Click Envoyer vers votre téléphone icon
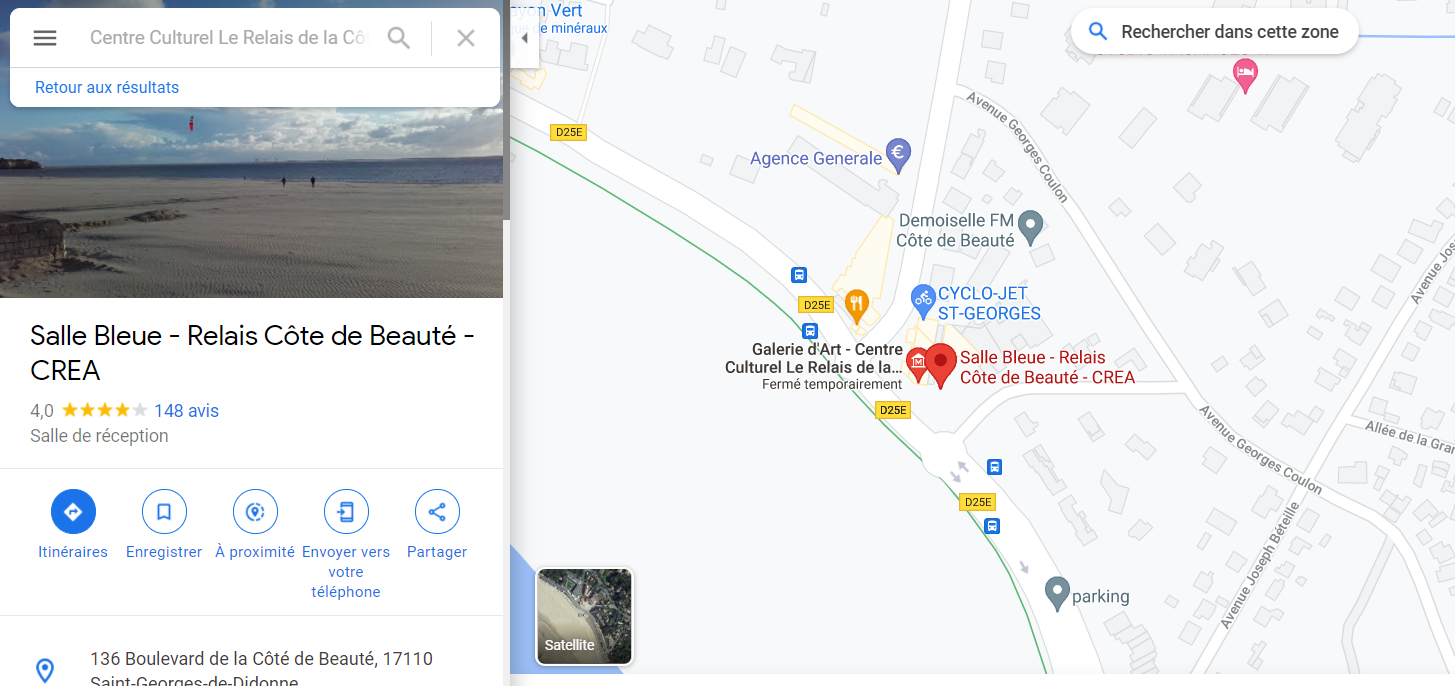Screen dimensions: 1455x686 click(346, 512)
